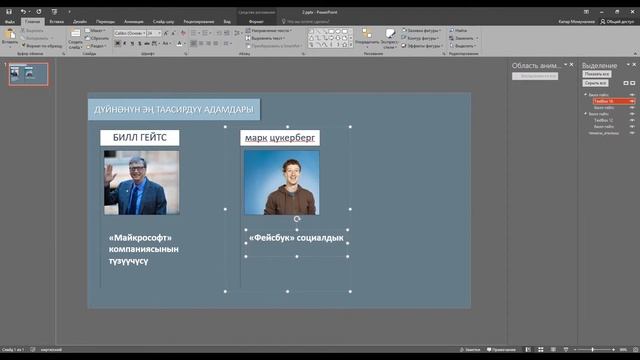Click the Bill Gates photo on slide
This screenshot has height=360, width=640.
click(x=141, y=182)
